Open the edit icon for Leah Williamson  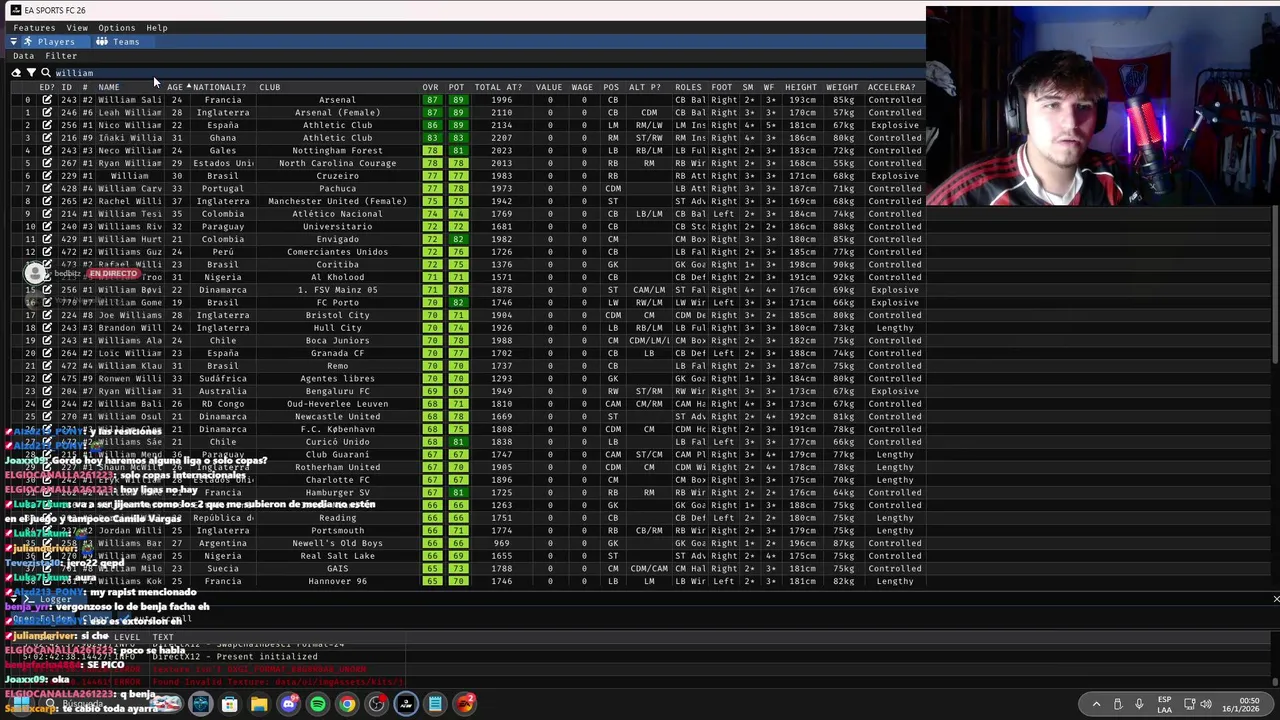pos(47,113)
